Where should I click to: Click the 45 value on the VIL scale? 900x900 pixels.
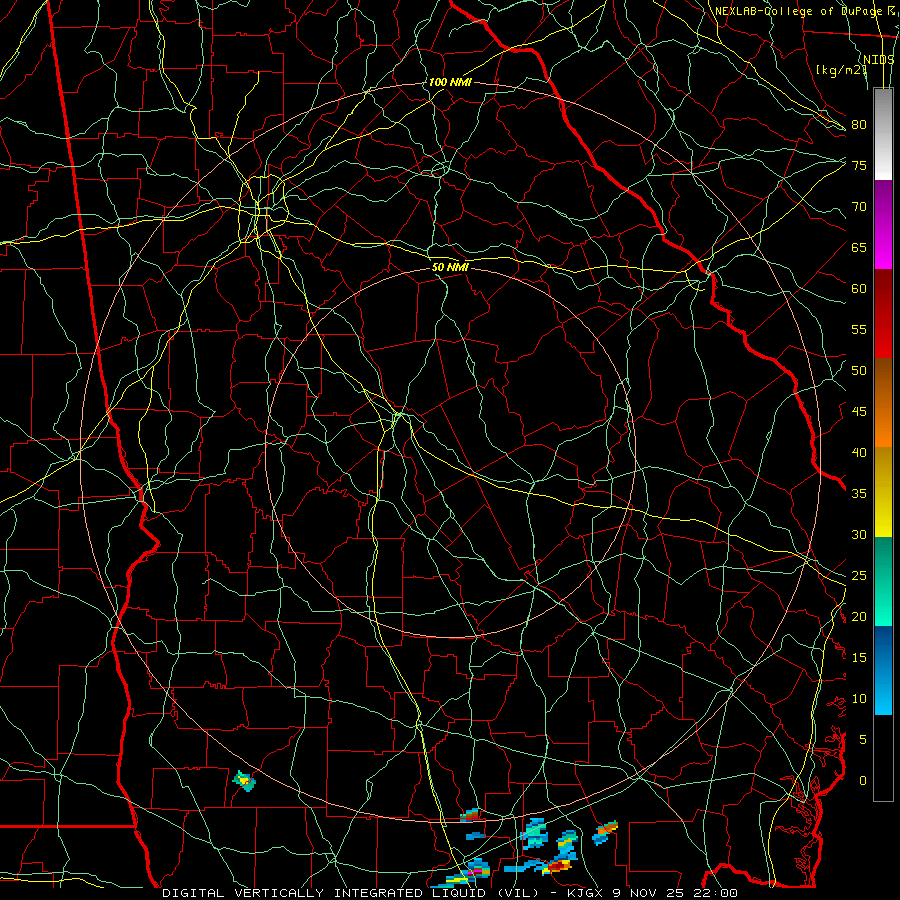coord(859,412)
